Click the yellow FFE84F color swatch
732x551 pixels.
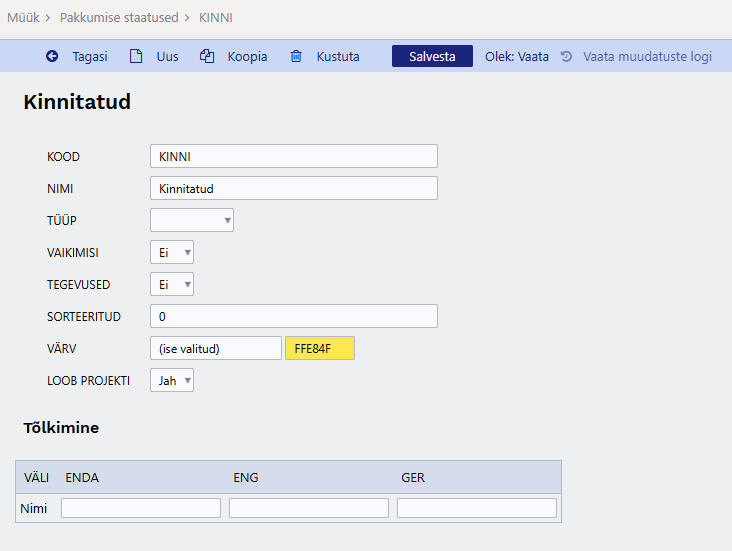pyautogui.click(x=320, y=348)
